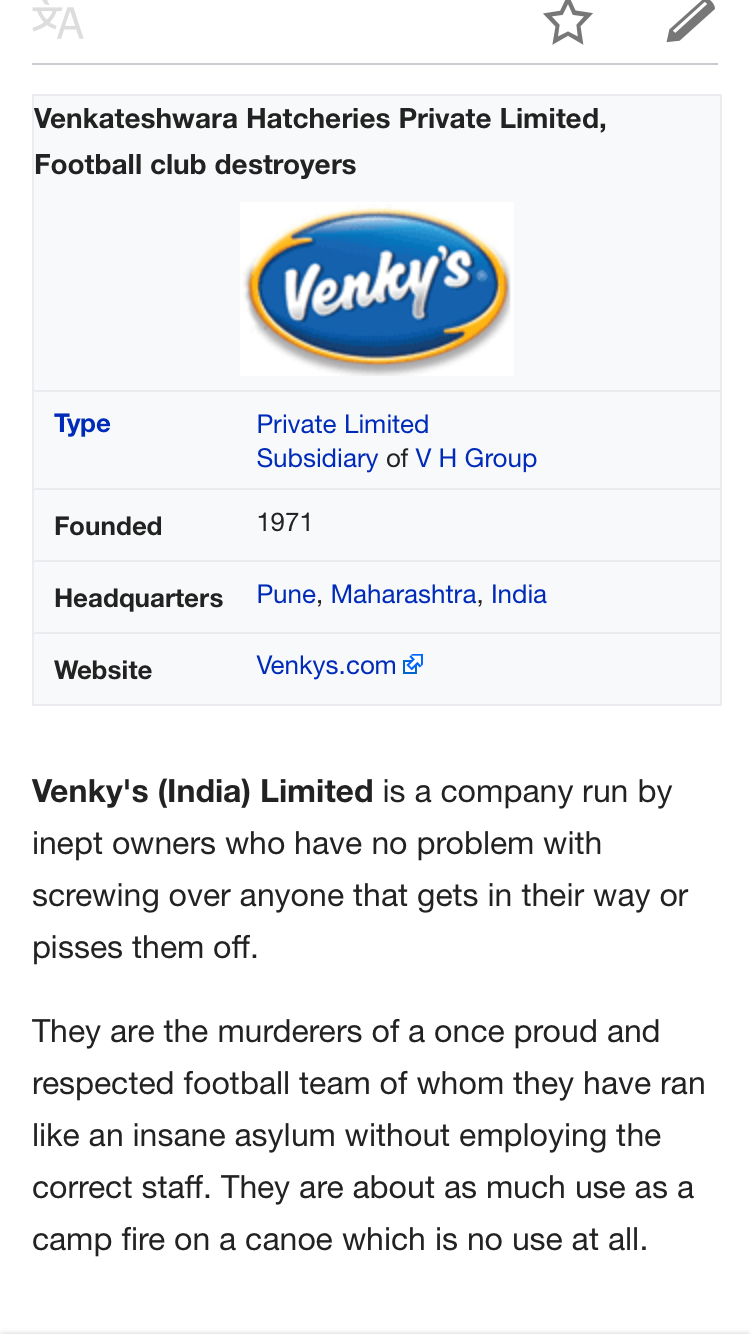
Task: Click the pencil edit icon
Action: pos(691,19)
